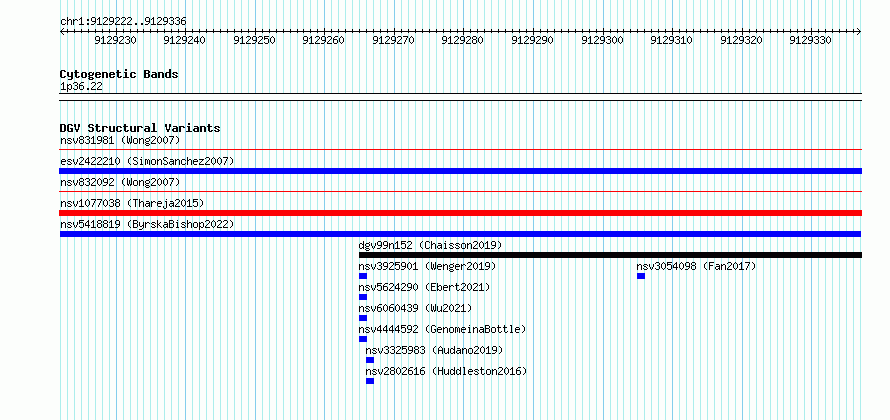Click the small blue nsv3325983 marker
This screenshot has height=420, width=890.
pyautogui.click(x=370, y=360)
